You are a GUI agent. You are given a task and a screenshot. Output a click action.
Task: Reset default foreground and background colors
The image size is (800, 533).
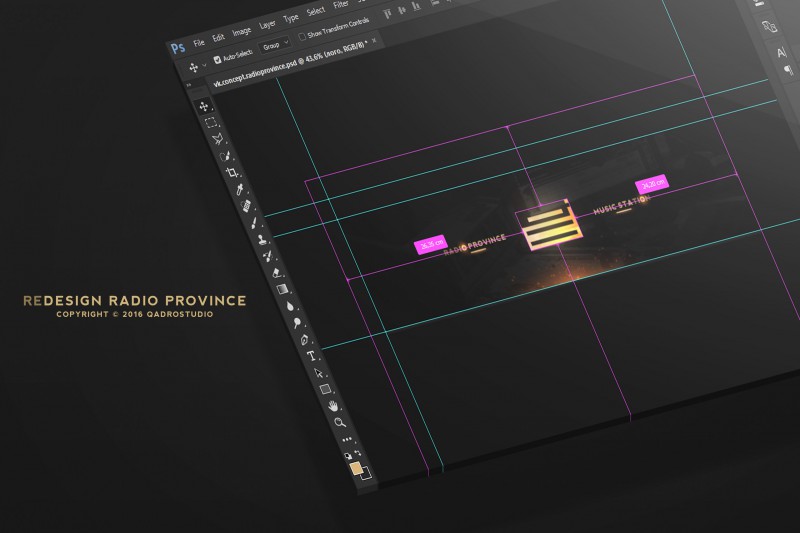(348, 455)
